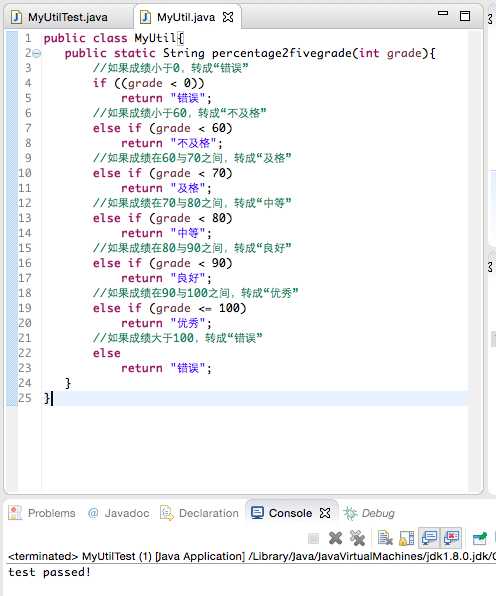The image size is (496, 596).
Task: Remove all terminated launches
Action: coord(357,538)
